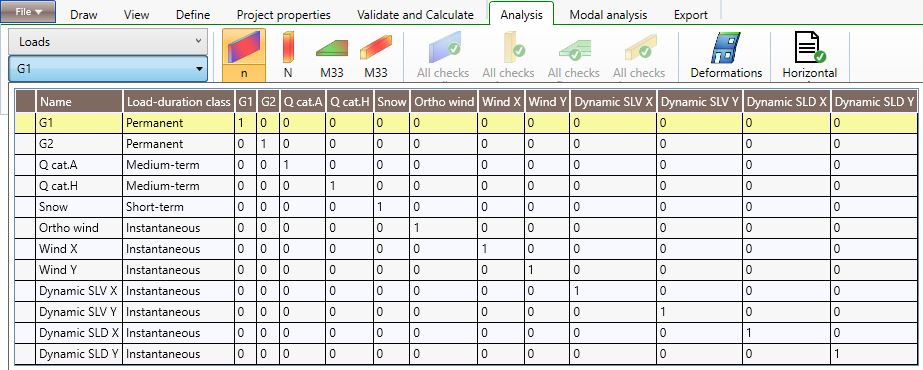Click the Load-duration class column header
The image size is (923, 370).
tap(178, 102)
